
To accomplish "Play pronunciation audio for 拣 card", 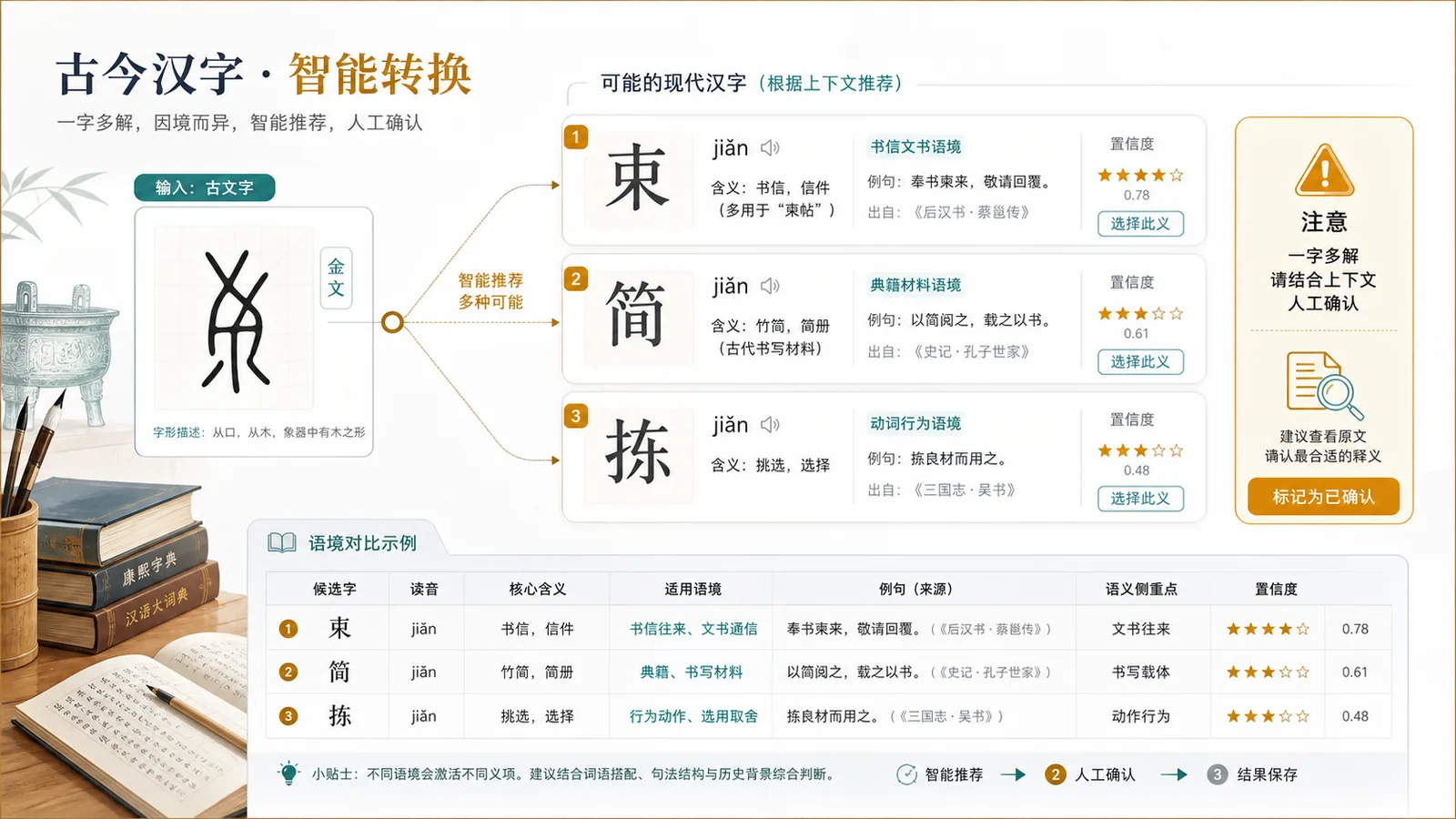I will pos(771,424).
